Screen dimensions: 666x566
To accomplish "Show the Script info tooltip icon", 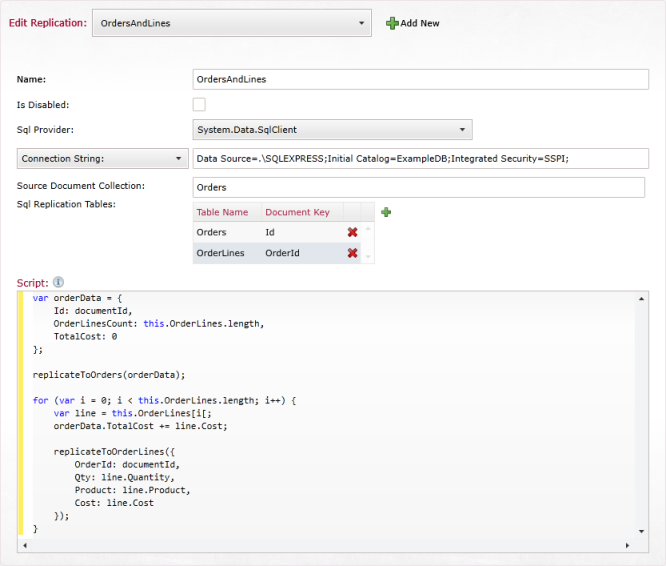I will 58,282.
